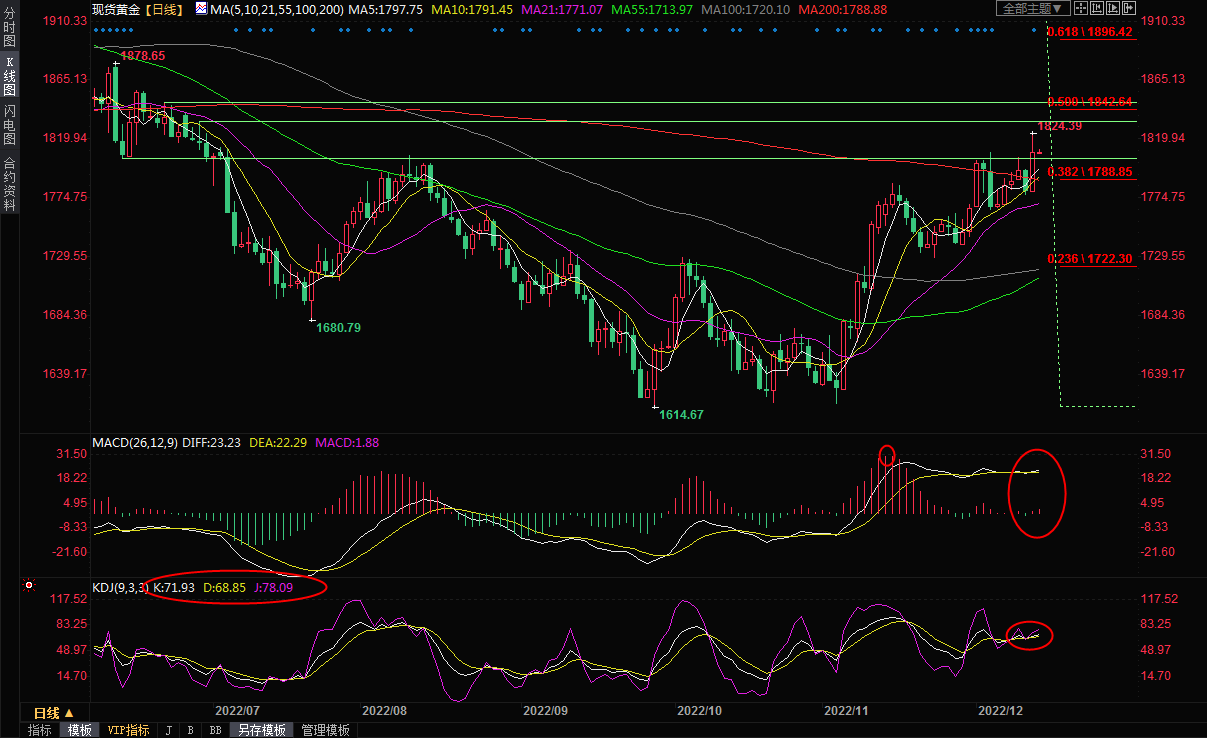Select the 模板 bottom tab

(x=78, y=731)
